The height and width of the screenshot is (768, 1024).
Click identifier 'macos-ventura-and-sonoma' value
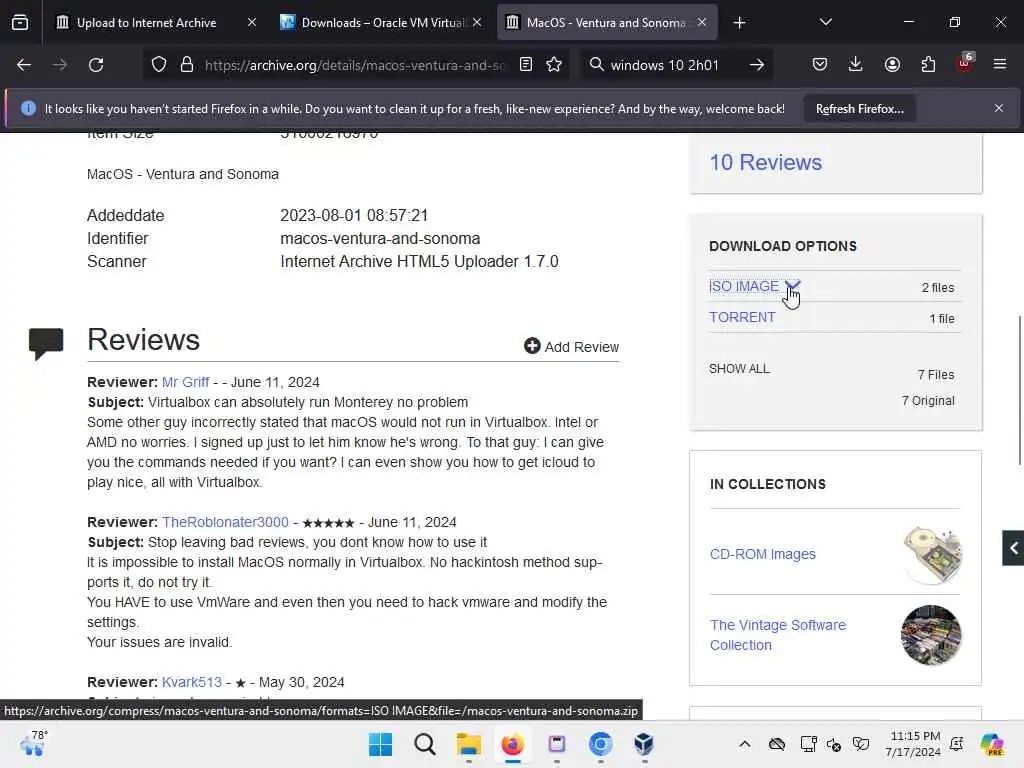pyautogui.click(x=380, y=238)
